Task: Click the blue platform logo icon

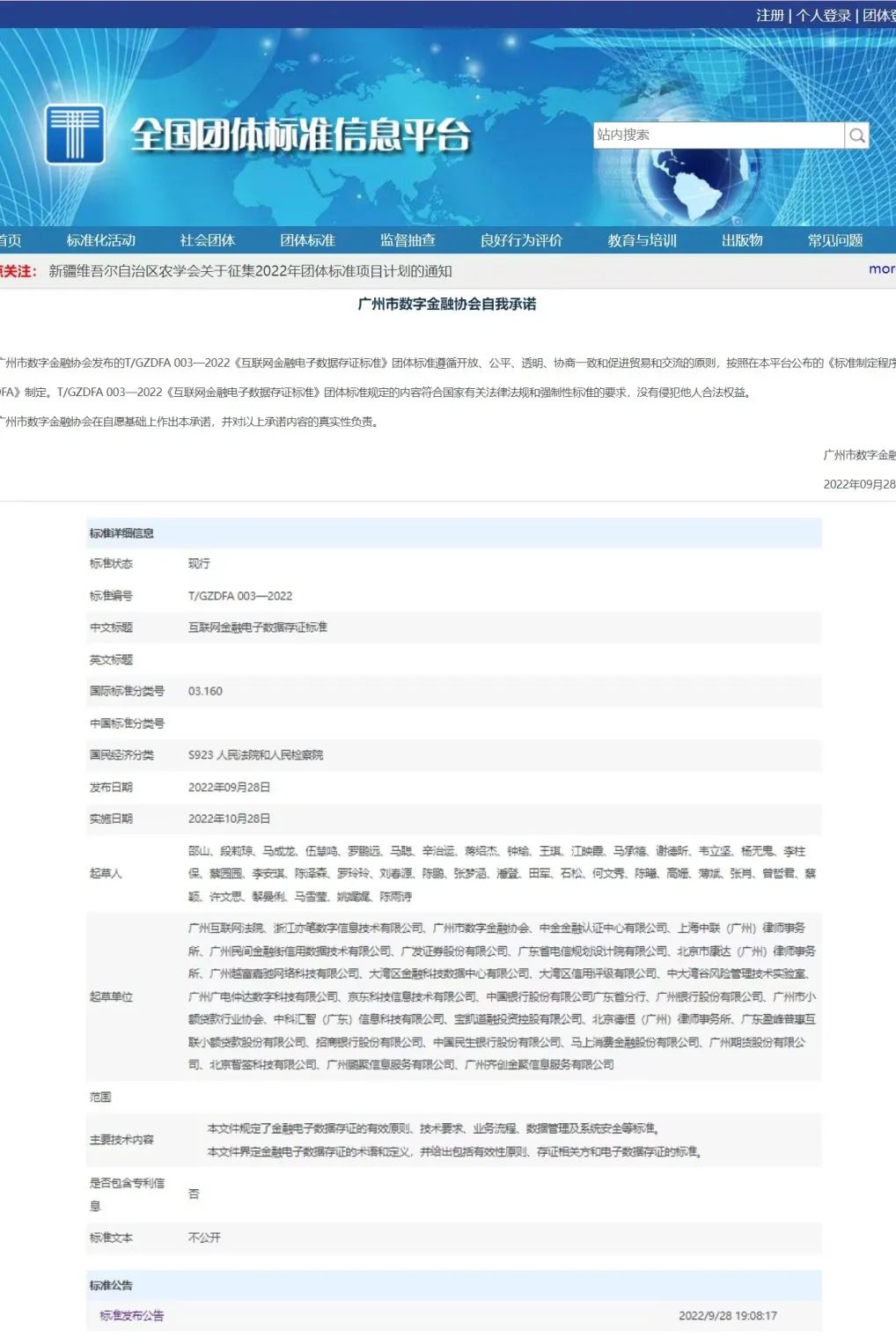Action: point(75,135)
